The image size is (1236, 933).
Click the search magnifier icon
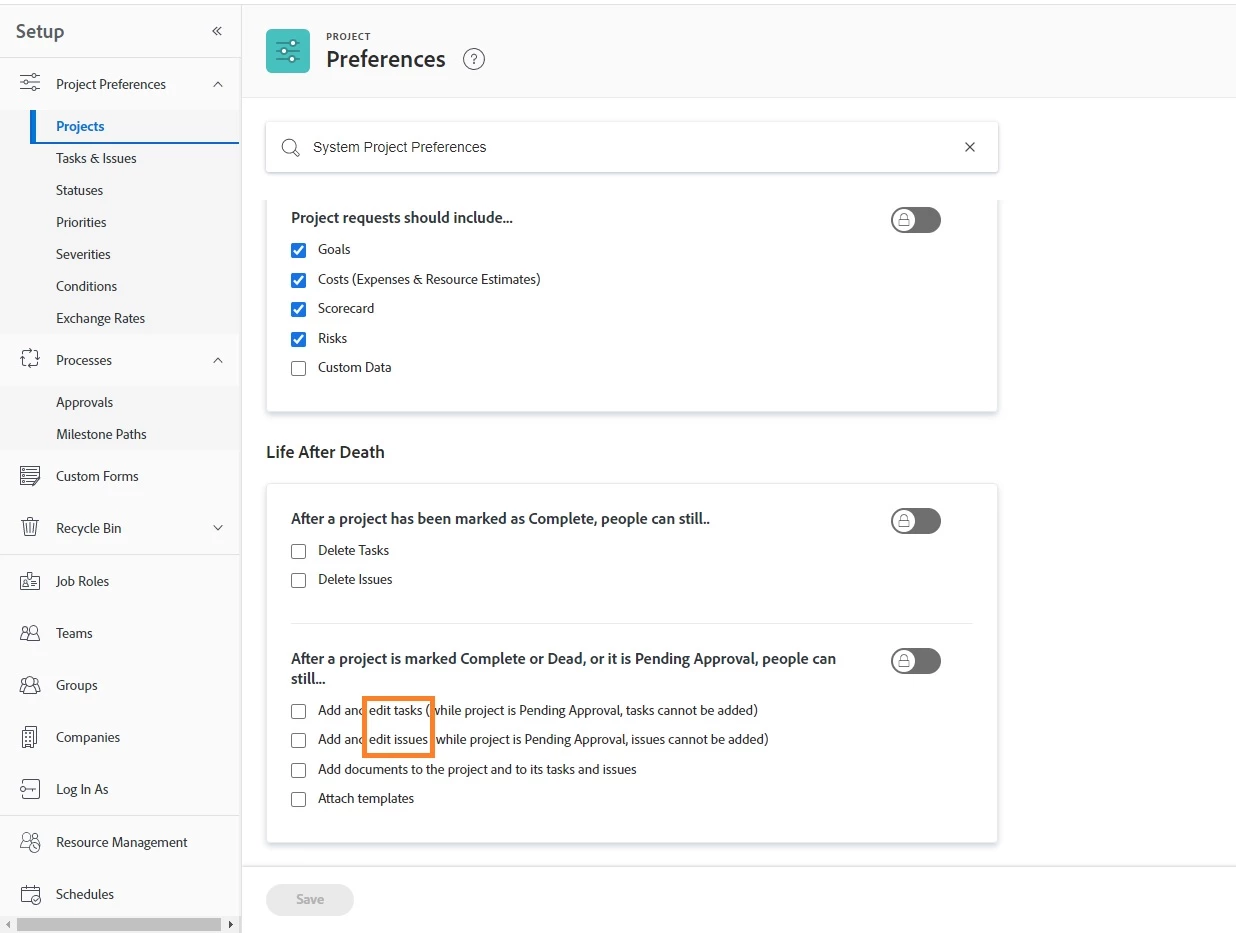[x=291, y=147]
